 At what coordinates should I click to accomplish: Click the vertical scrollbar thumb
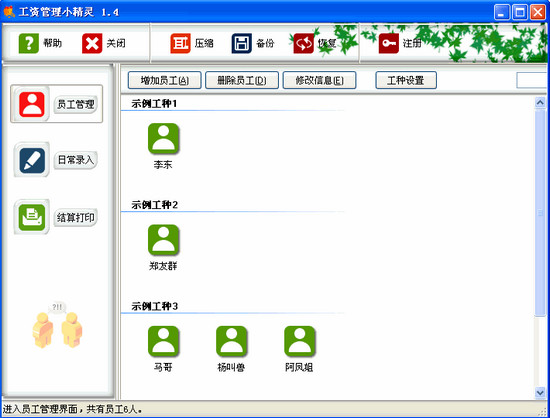(x=540, y=213)
